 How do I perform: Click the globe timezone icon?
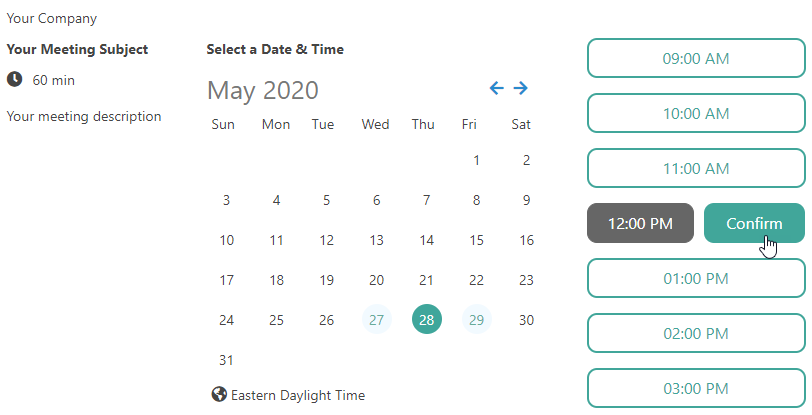coord(219,394)
